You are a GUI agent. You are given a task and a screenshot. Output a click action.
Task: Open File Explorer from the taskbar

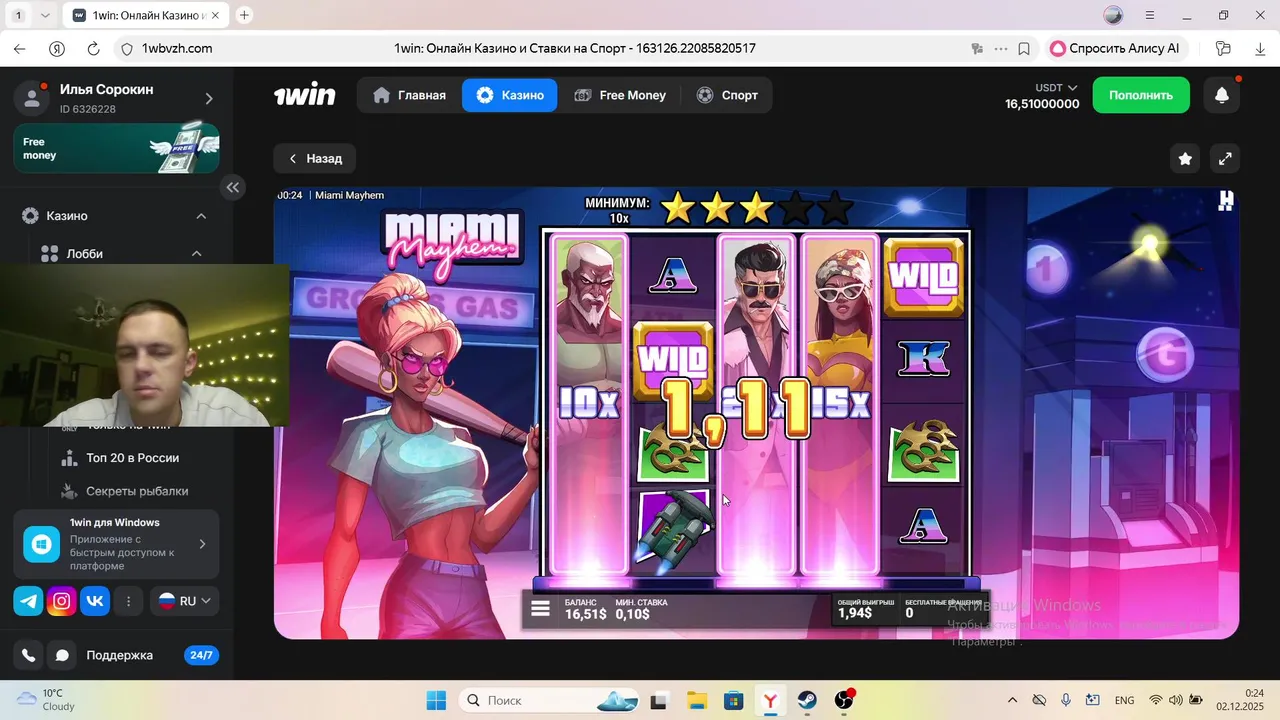point(696,700)
